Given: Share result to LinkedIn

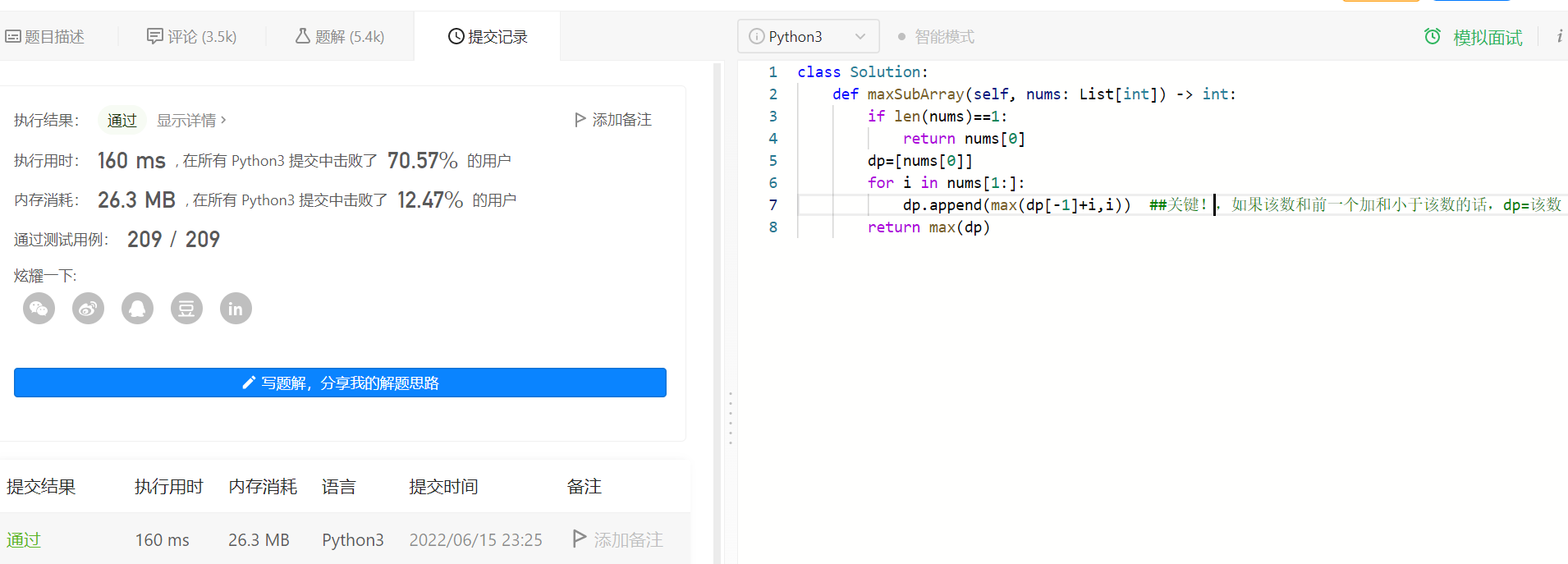Looking at the screenshot, I should (x=236, y=309).
